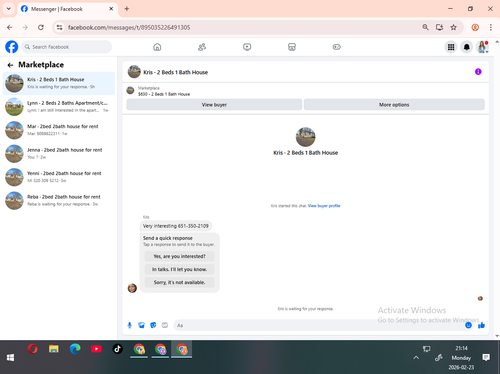Open the Kris - 2 Beds 1 Bath House chat
500x374 pixels.
(x=59, y=83)
